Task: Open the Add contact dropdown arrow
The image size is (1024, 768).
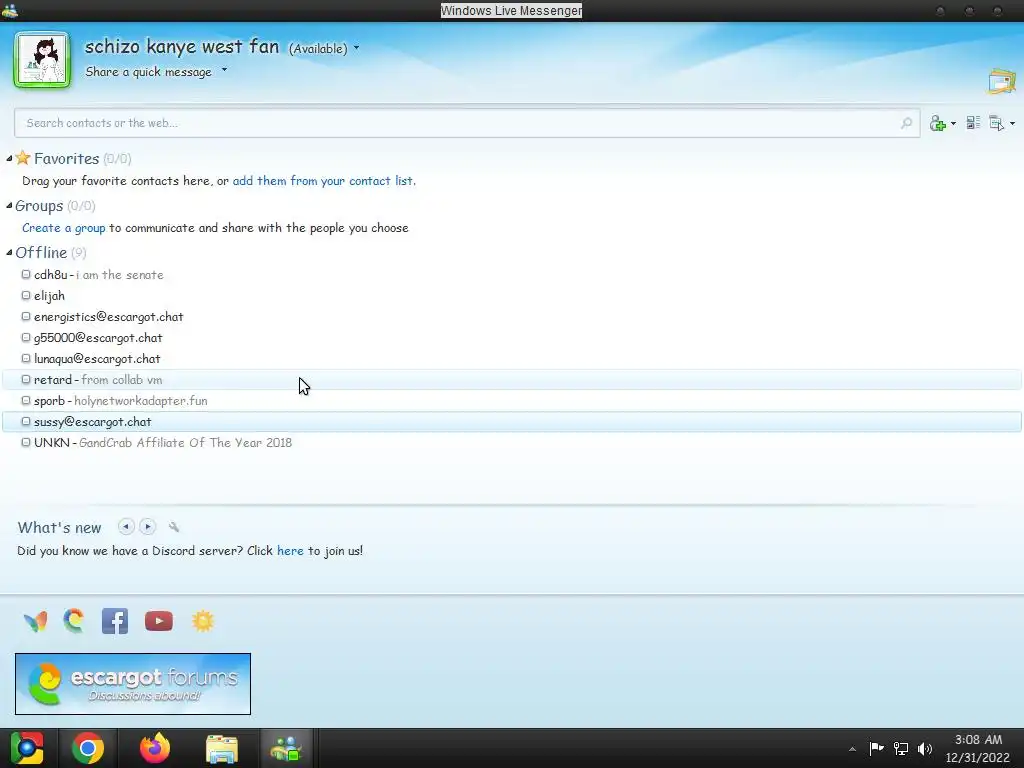Action: pos(953,123)
